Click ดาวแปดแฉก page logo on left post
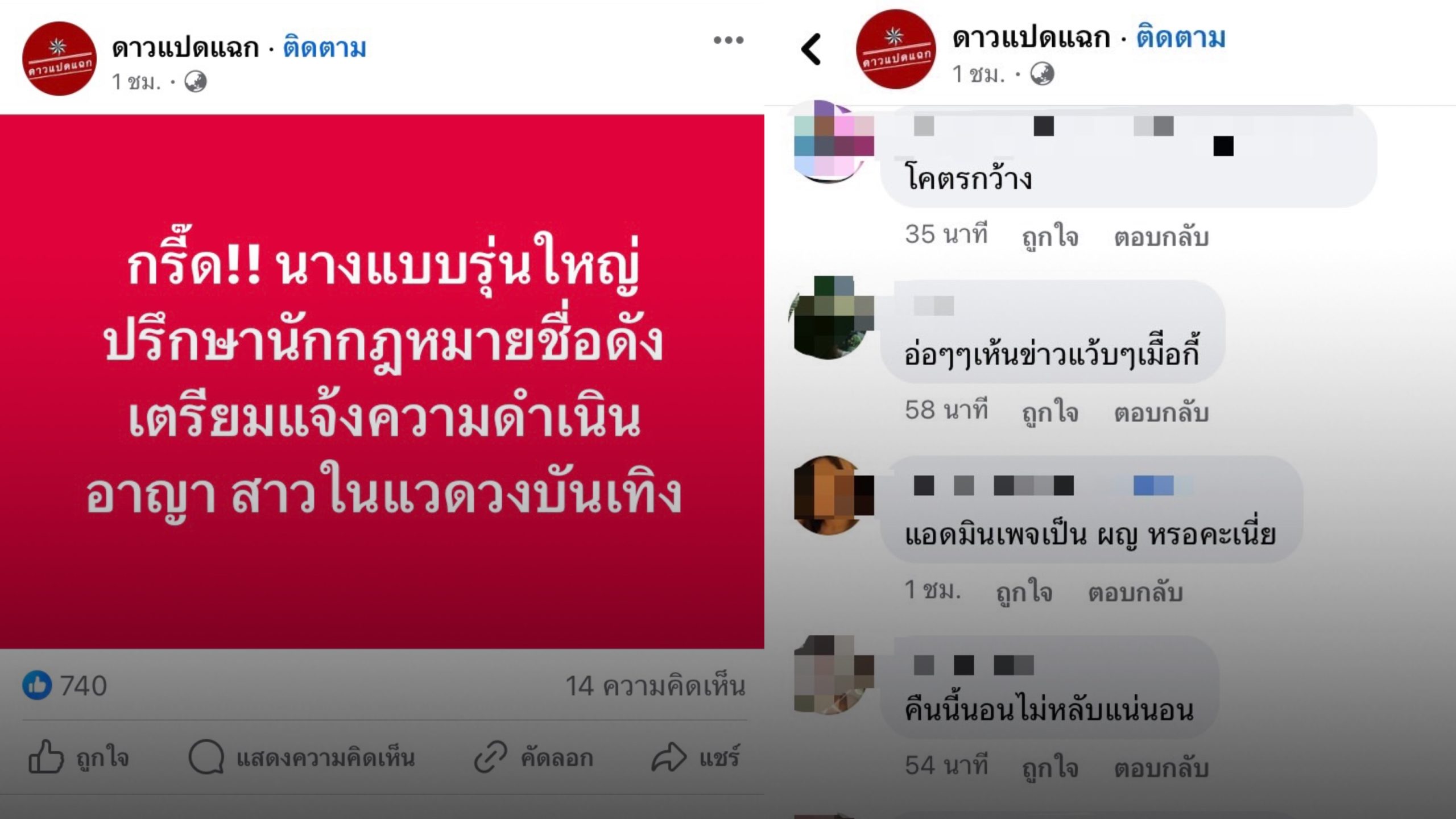 (59, 59)
